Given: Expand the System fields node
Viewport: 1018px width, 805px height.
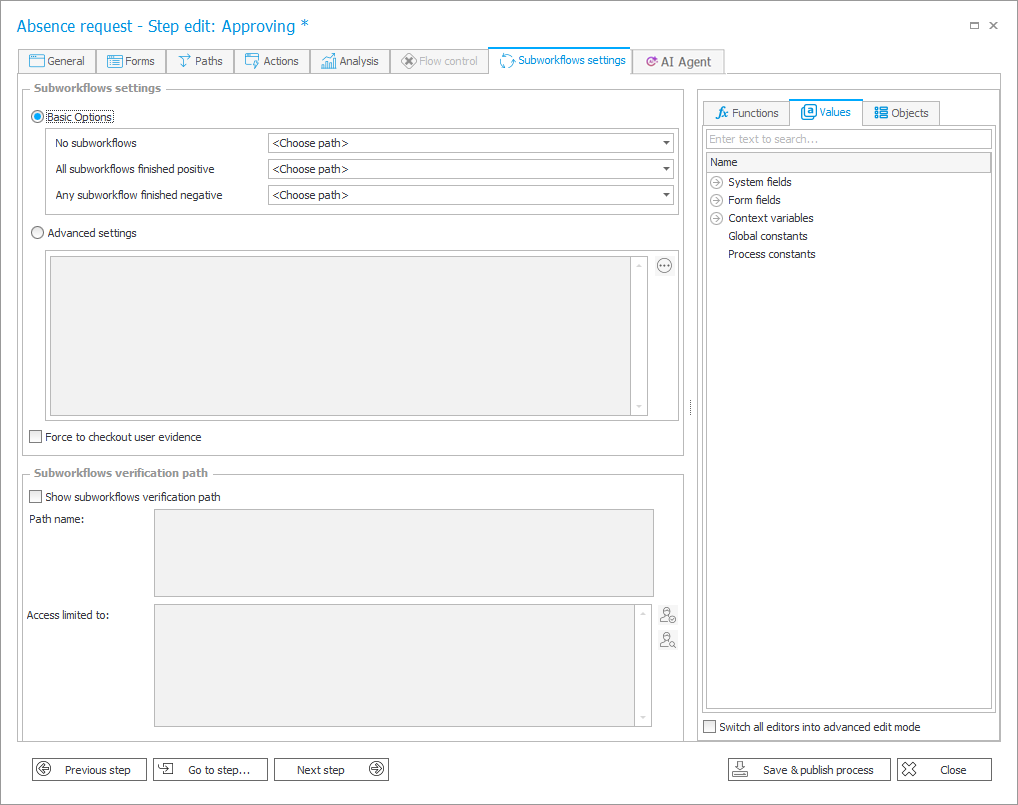Looking at the screenshot, I should point(717,182).
